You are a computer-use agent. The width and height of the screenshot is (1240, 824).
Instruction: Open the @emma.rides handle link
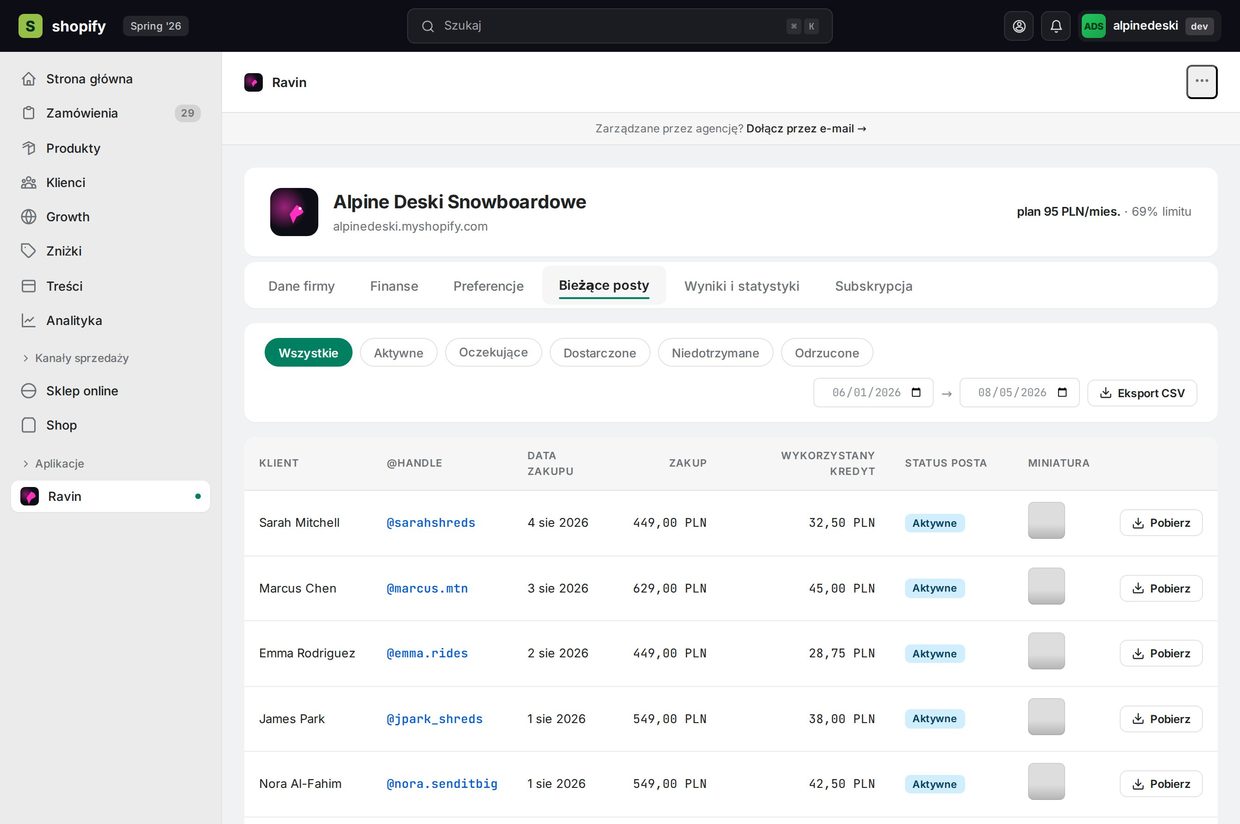pos(427,653)
